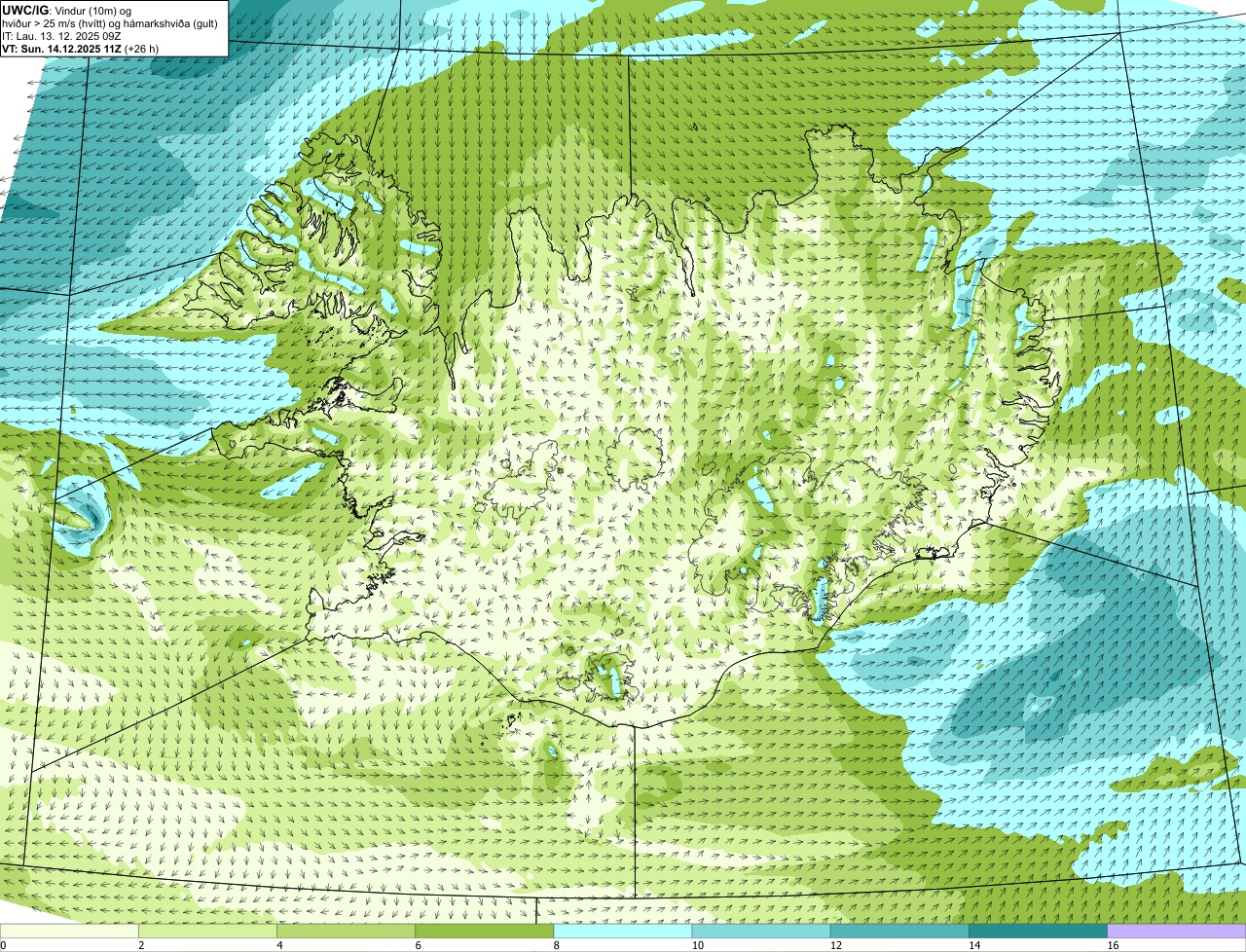Click the legend scale label '6'
Image resolution: width=1246 pixels, height=952 pixels.
click(x=419, y=945)
